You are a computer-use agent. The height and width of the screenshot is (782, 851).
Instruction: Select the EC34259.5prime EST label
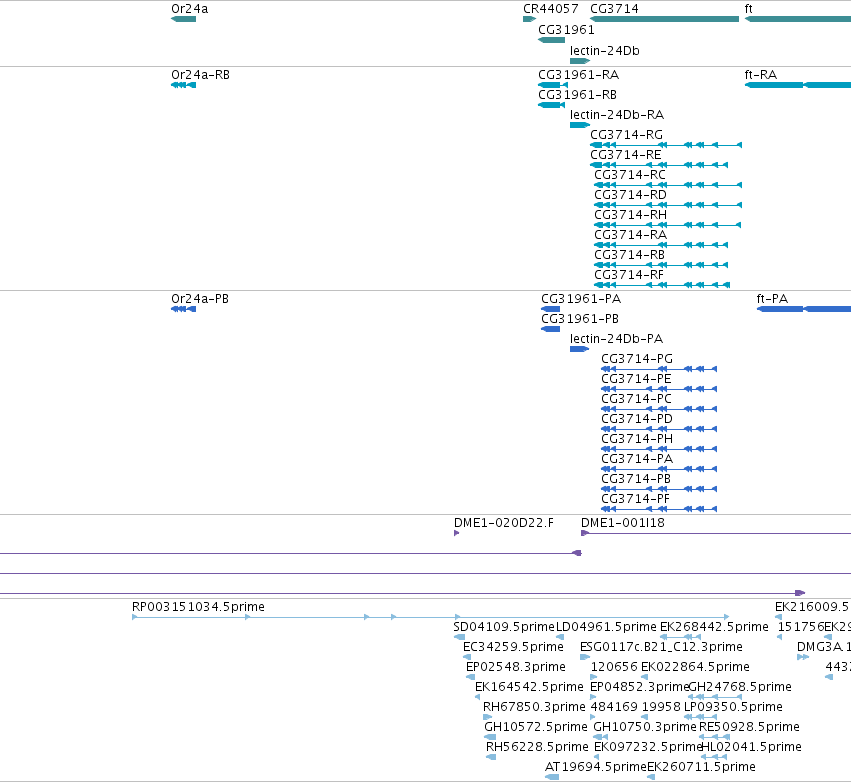coord(513,647)
